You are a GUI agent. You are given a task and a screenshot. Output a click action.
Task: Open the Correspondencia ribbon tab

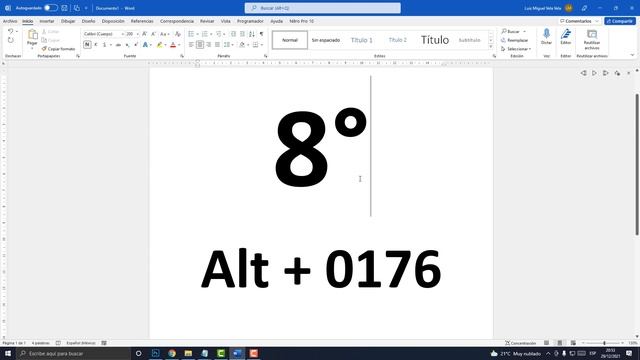click(177, 21)
